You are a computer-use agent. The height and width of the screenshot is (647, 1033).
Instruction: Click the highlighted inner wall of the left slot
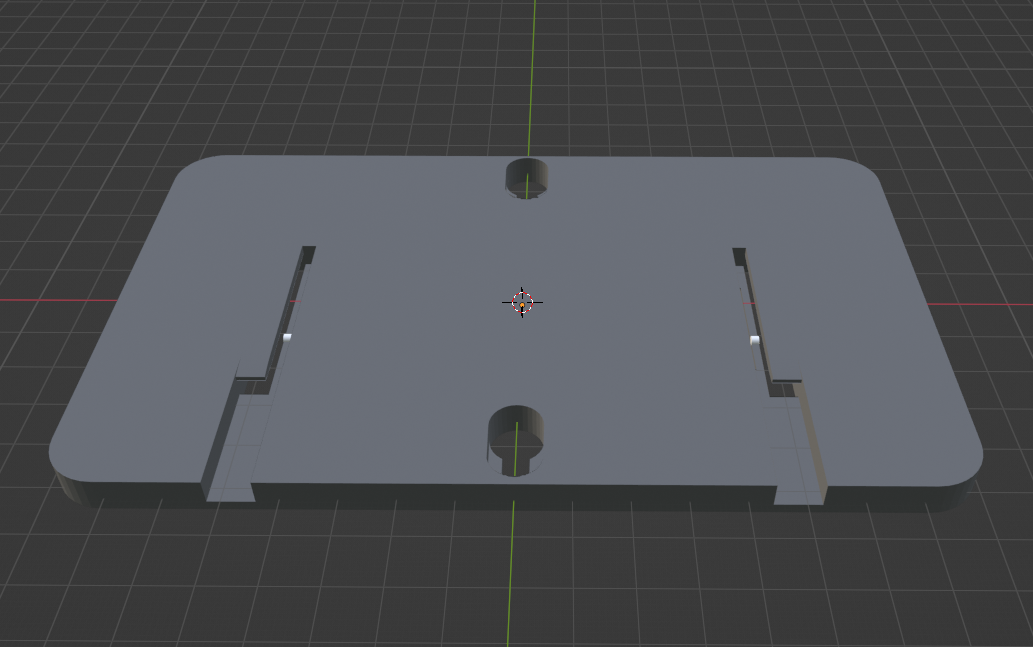288,335
